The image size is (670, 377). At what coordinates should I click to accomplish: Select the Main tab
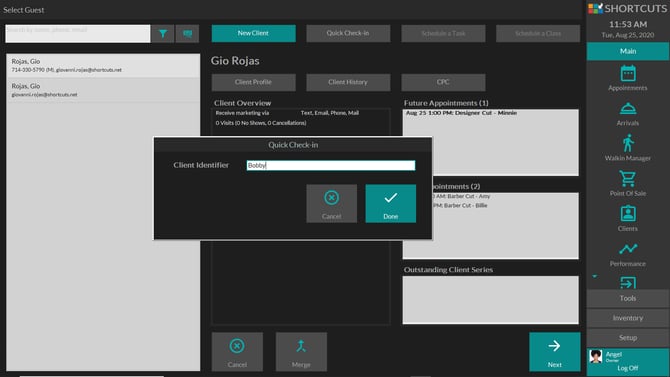pyautogui.click(x=627, y=51)
